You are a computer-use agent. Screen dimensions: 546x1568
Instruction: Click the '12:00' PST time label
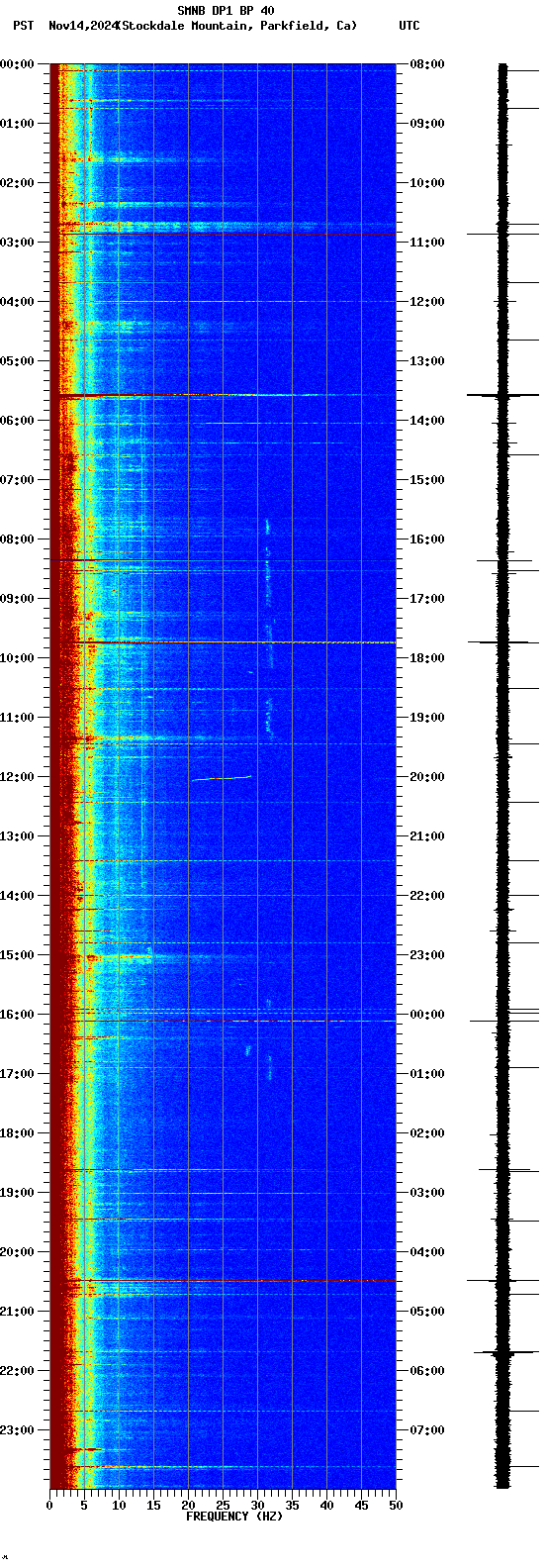[17, 777]
